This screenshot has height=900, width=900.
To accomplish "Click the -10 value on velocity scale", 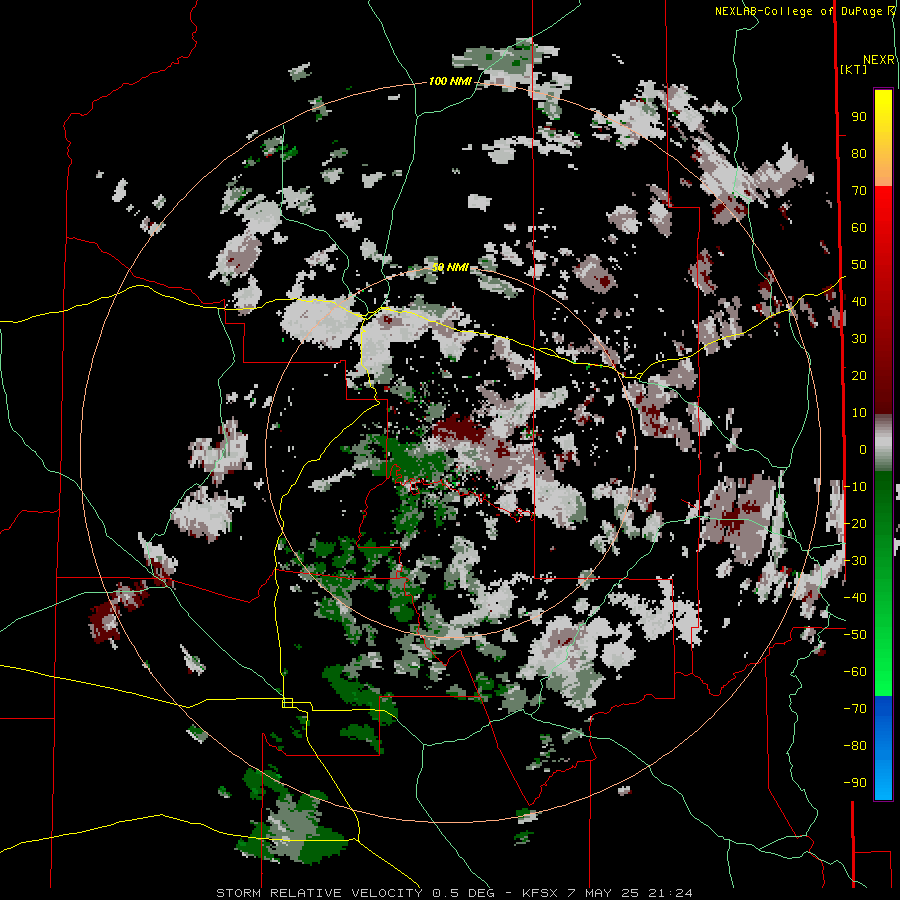I will click(x=855, y=487).
